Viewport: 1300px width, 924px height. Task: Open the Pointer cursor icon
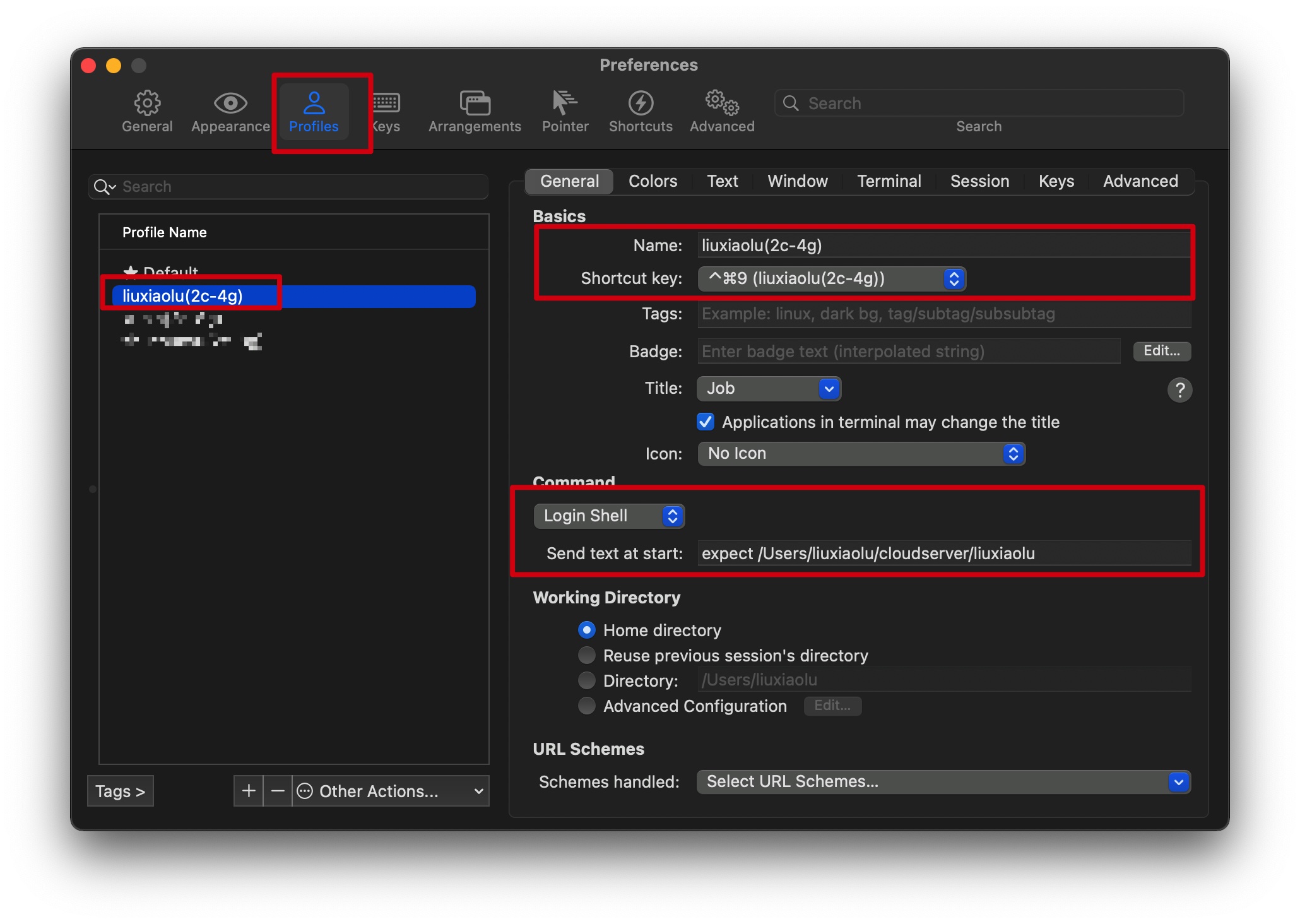pyautogui.click(x=564, y=104)
